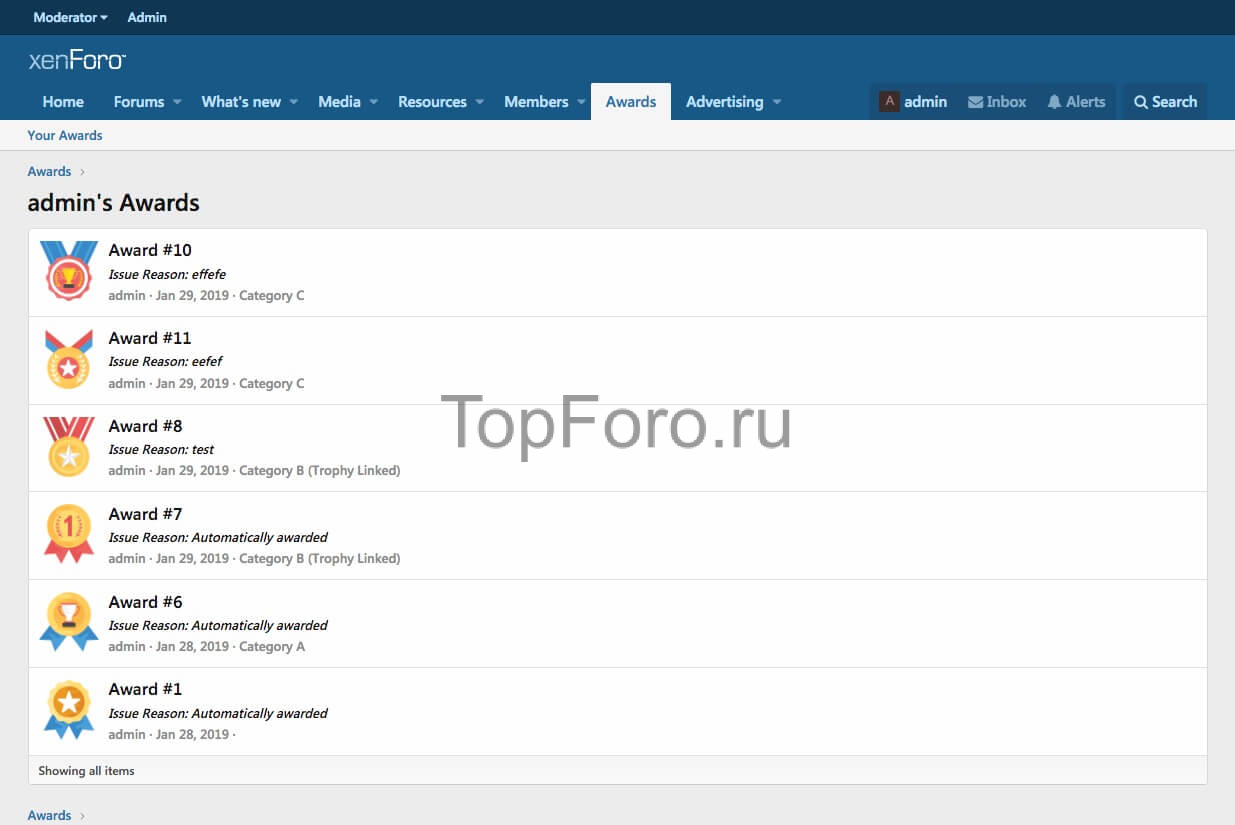The height and width of the screenshot is (825, 1235).
Task: Open the Inbox envelope in navigation
Action: [x=997, y=102]
